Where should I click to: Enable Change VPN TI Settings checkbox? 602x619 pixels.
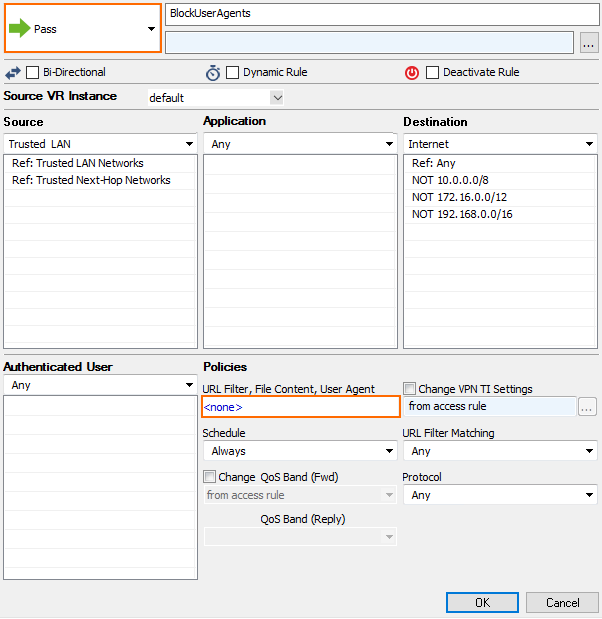(409, 388)
